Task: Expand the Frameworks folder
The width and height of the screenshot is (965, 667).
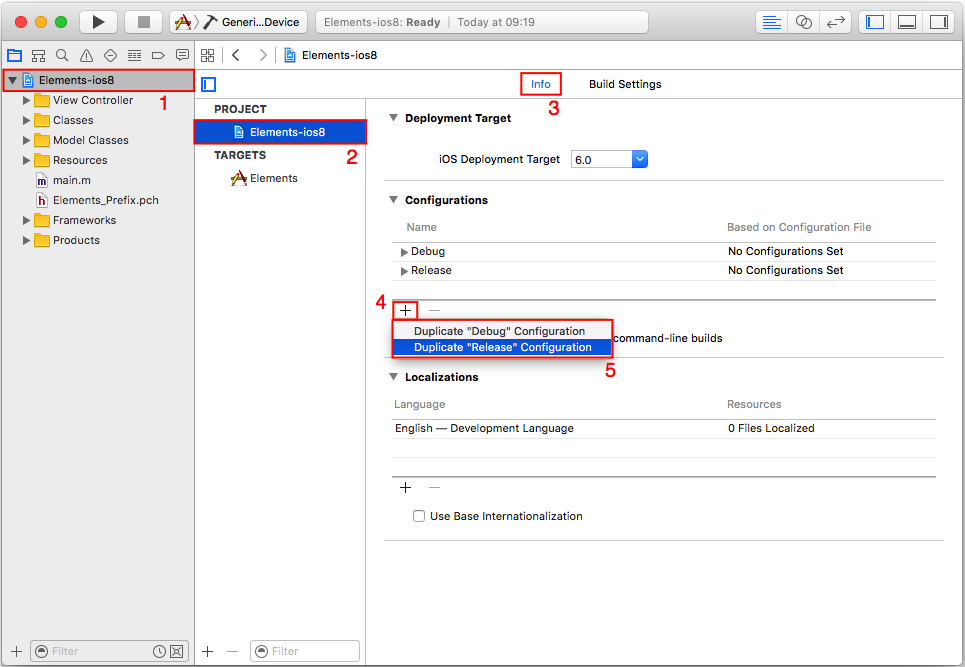Action: pos(27,220)
